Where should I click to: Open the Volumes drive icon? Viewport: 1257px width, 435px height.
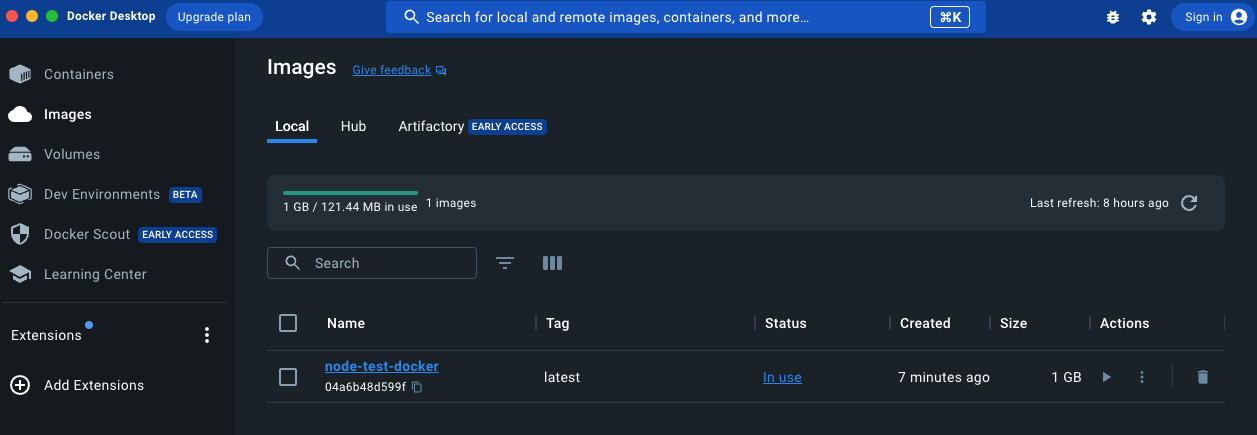pos(20,155)
